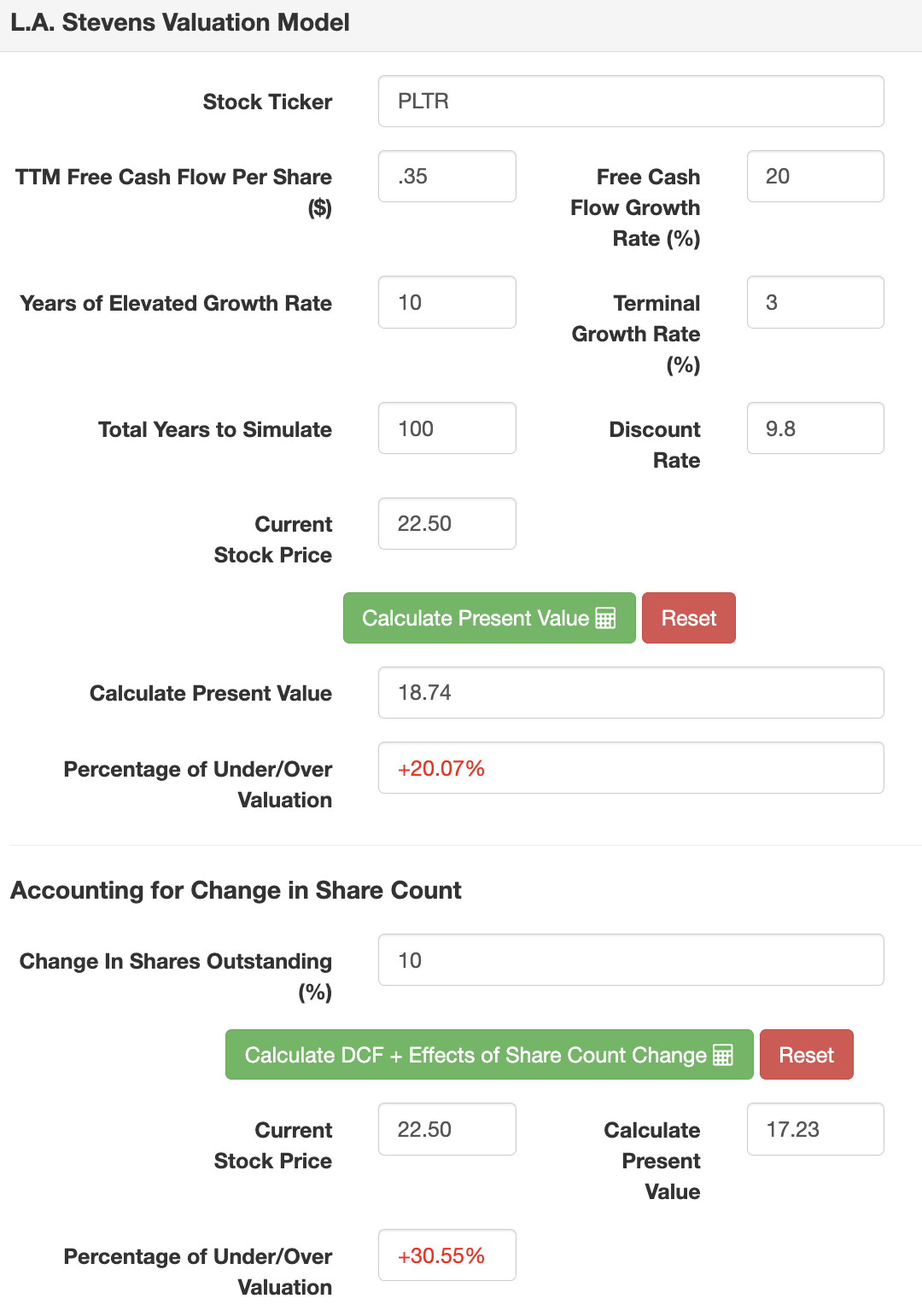Click the present value result showing 18.74
This screenshot has height=1316, width=922.
(x=630, y=693)
